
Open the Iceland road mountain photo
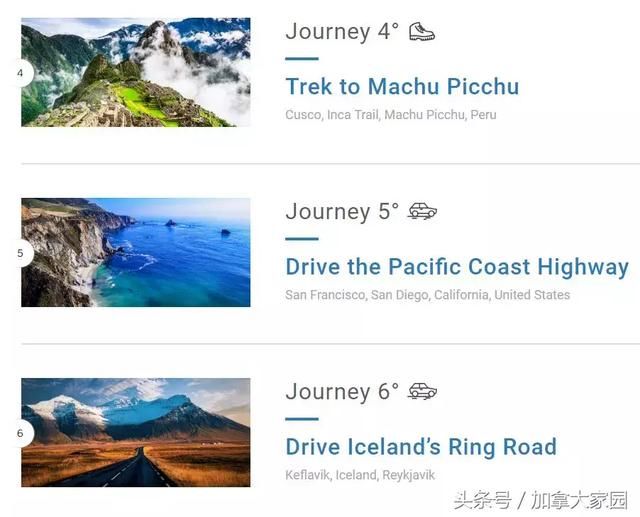pyautogui.click(x=136, y=432)
